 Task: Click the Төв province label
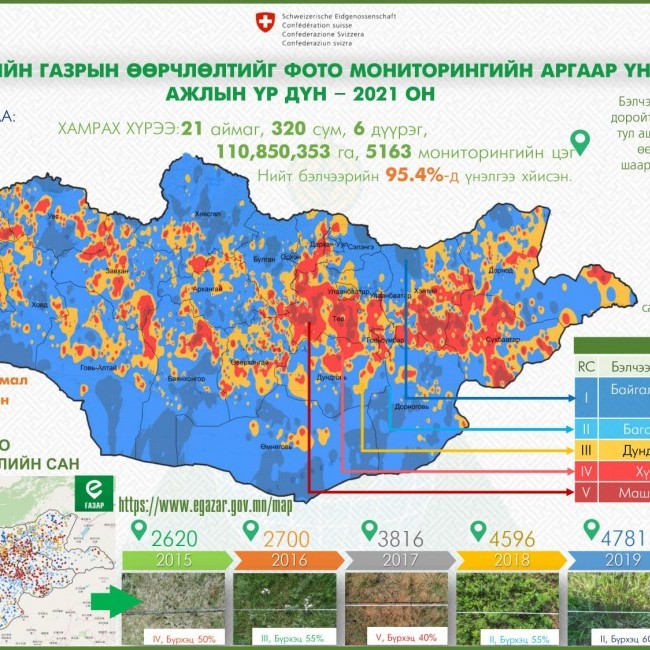338,318
